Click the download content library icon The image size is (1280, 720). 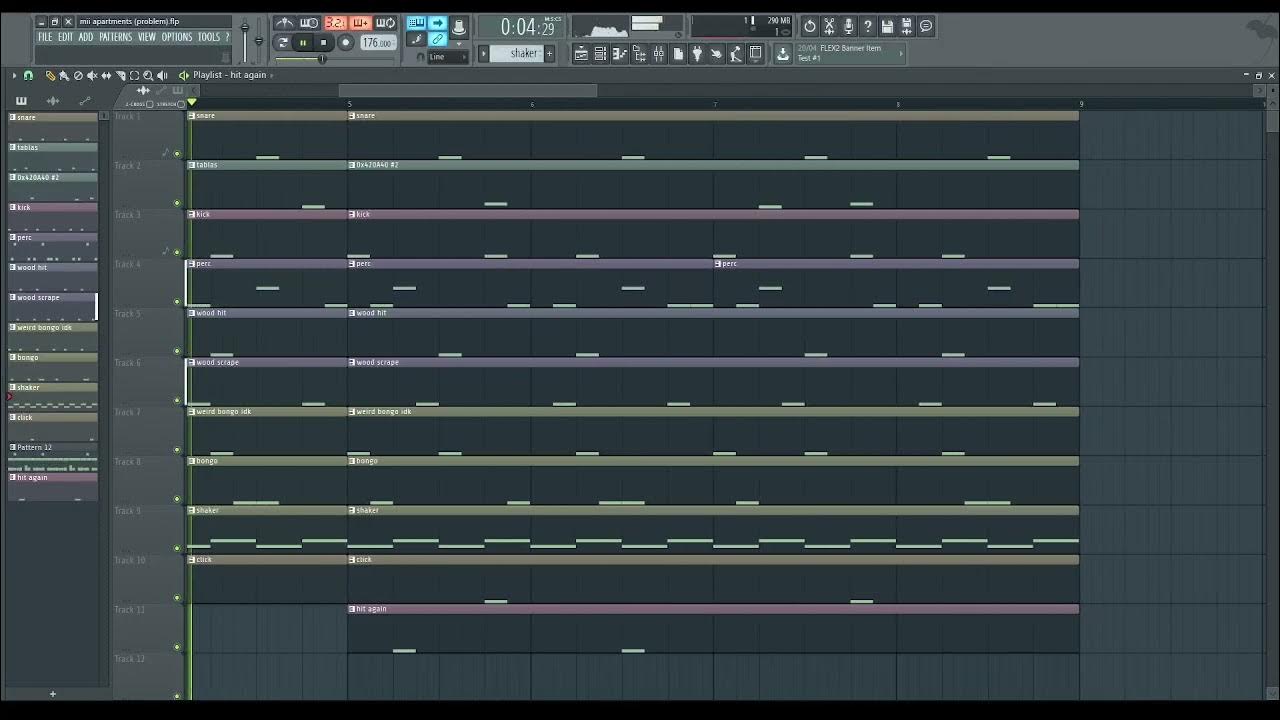pos(783,54)
